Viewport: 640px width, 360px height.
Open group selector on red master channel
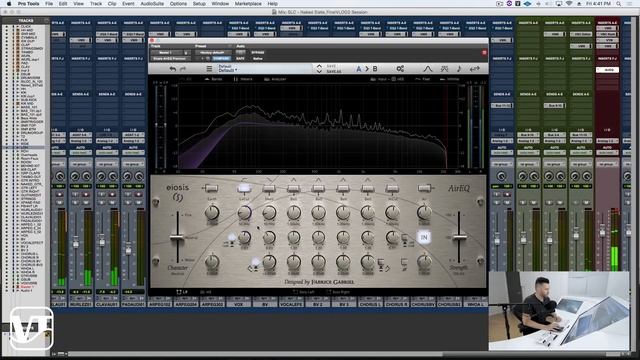[607, 164]
